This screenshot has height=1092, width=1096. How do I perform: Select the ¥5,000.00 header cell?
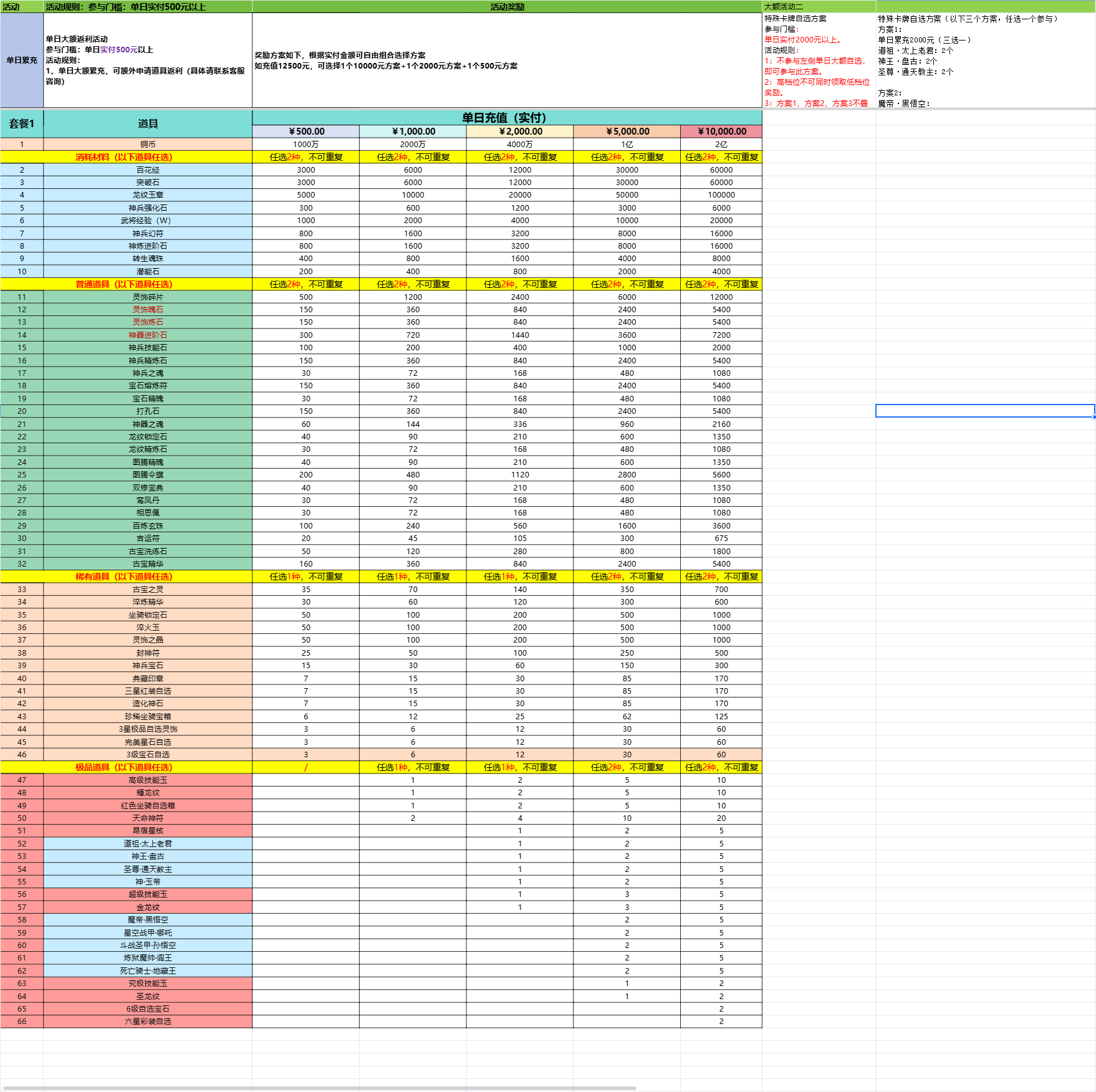point(627,132)
